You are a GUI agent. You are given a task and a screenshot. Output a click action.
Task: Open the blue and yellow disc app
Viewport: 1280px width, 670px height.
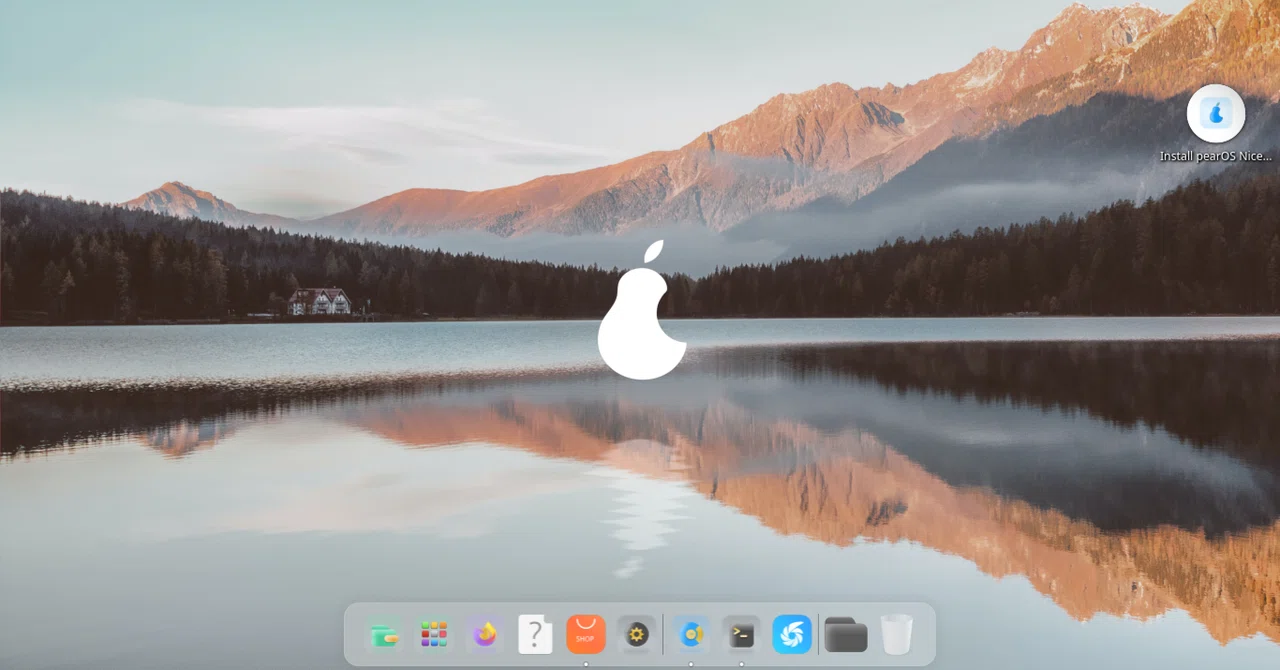click(691, 634)
